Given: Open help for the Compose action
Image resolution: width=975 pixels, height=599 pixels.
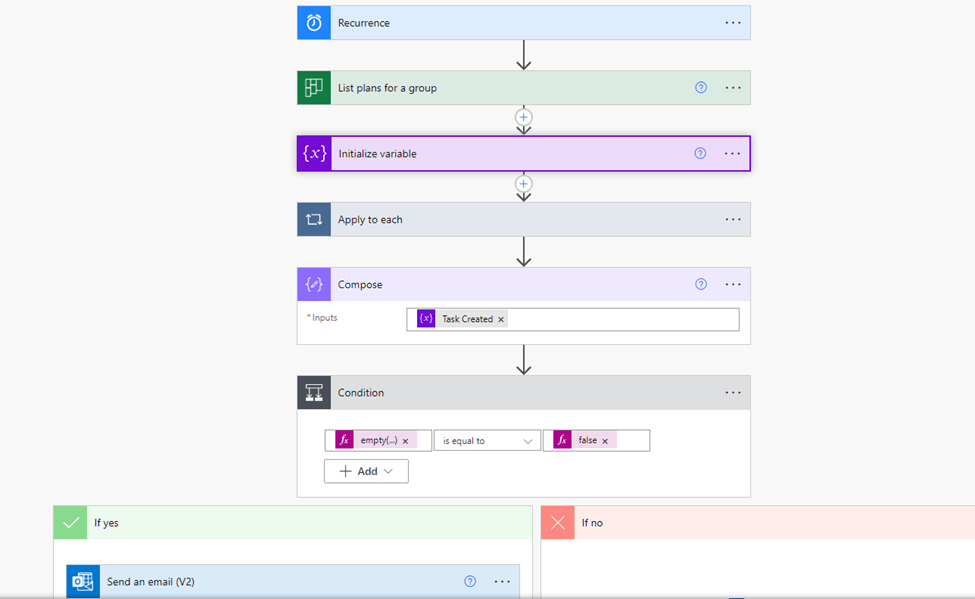Looking at the screenshot, I should click(x=701, y=284).
